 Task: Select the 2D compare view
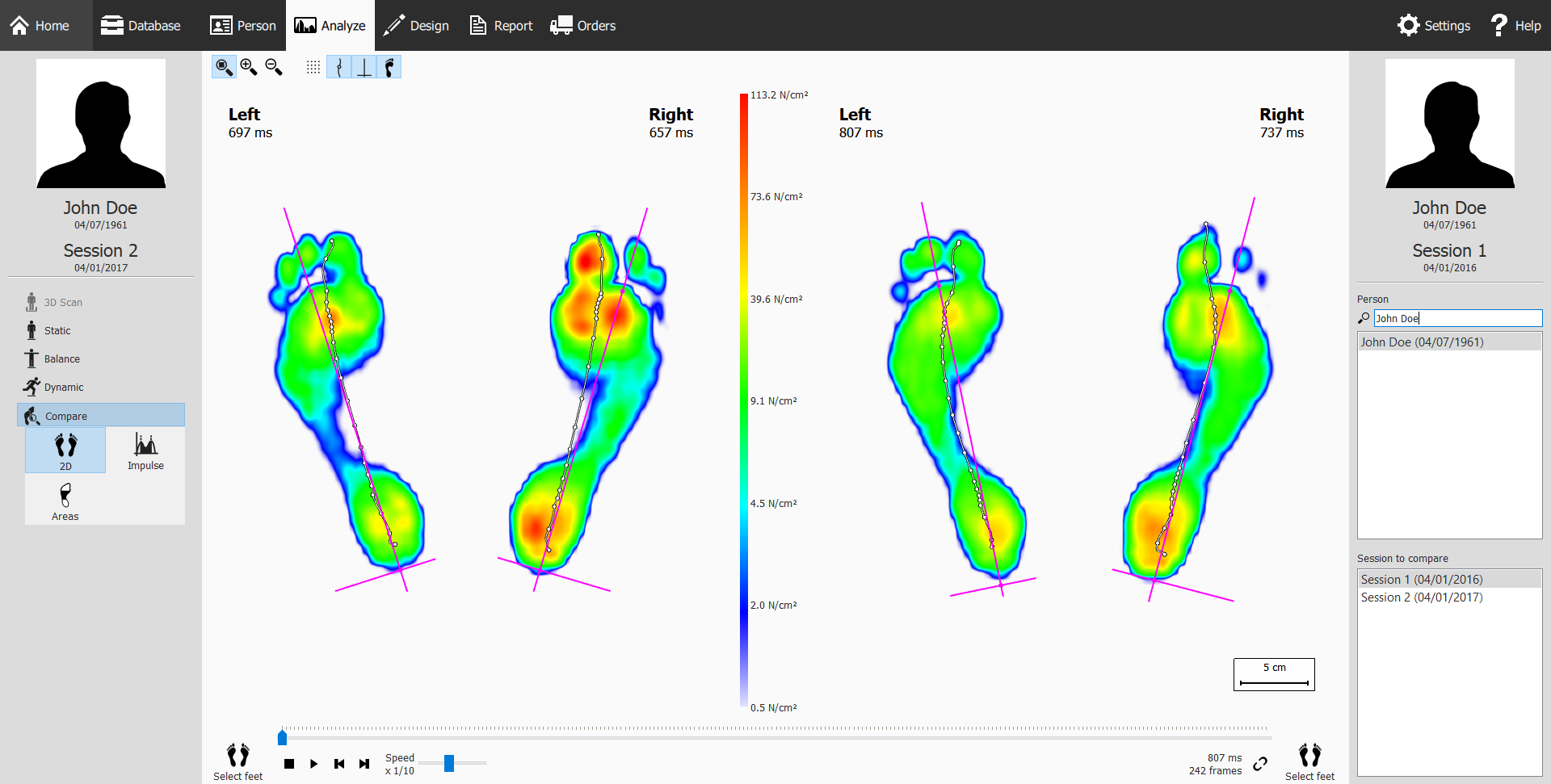pyautogui.click(x=65, y=450)
